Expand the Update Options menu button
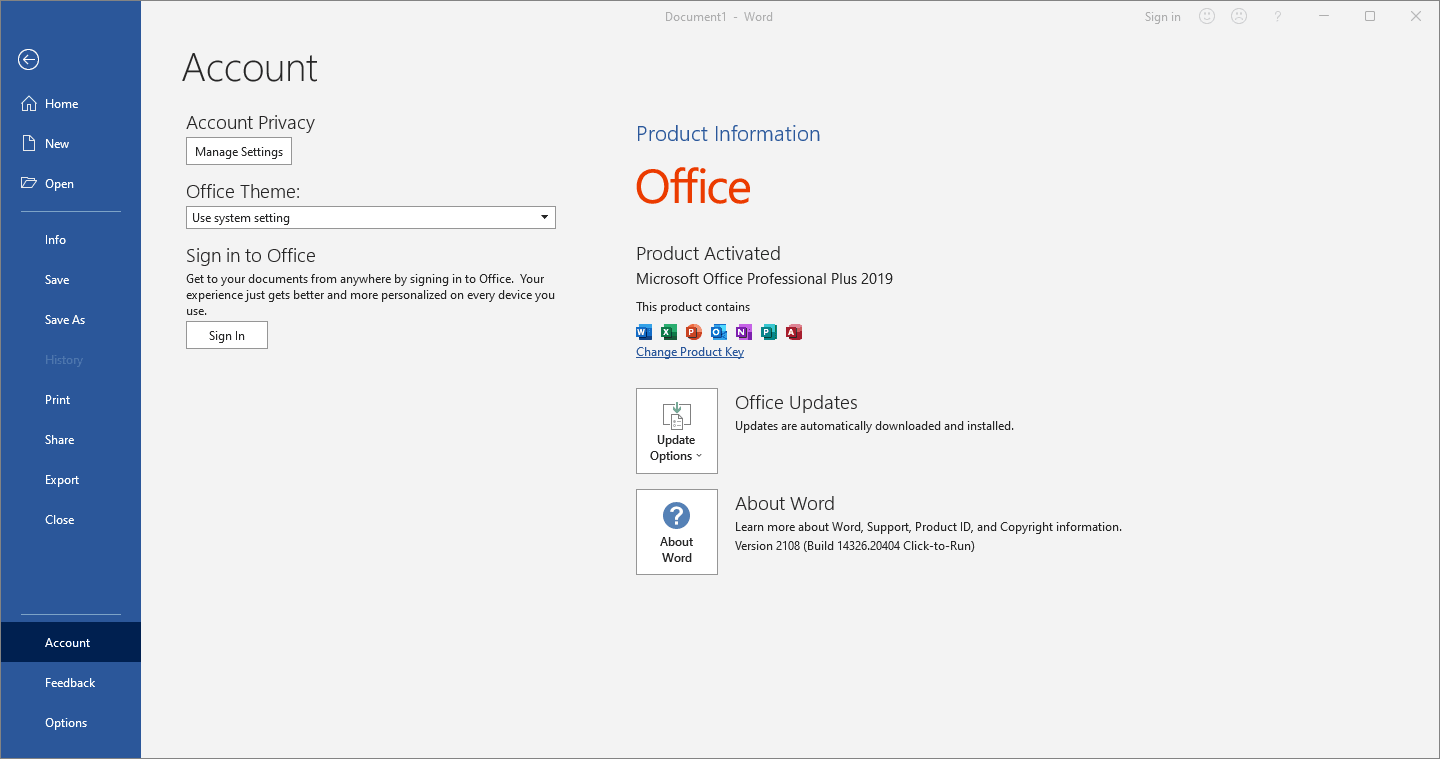The image size is (1440, 759). pyautogui.click(x=677, y=431)
